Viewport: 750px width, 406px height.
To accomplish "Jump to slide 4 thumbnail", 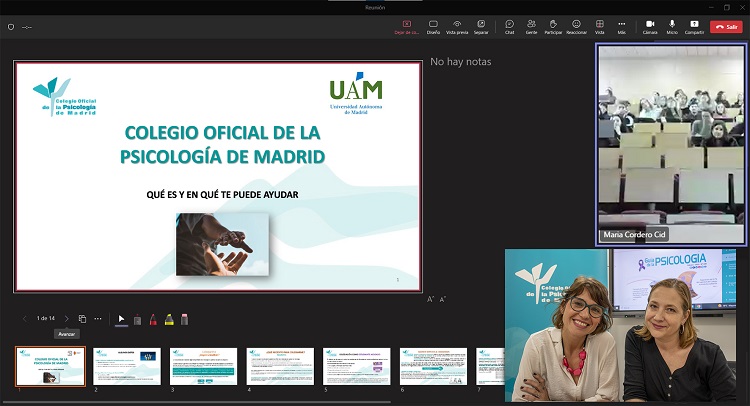I will (x=279, y=366).
